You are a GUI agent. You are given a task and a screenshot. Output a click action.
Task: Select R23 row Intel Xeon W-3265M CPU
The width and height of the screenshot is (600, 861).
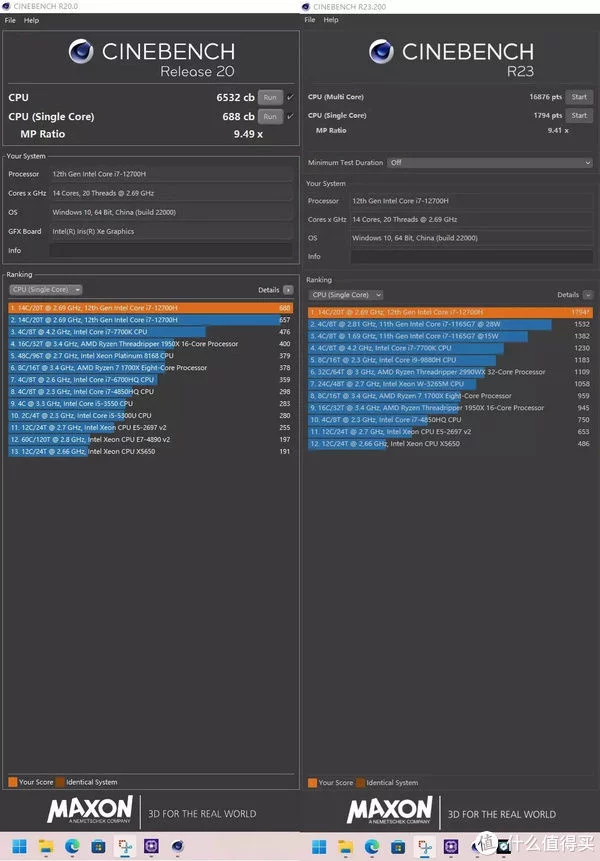point(450,384)
